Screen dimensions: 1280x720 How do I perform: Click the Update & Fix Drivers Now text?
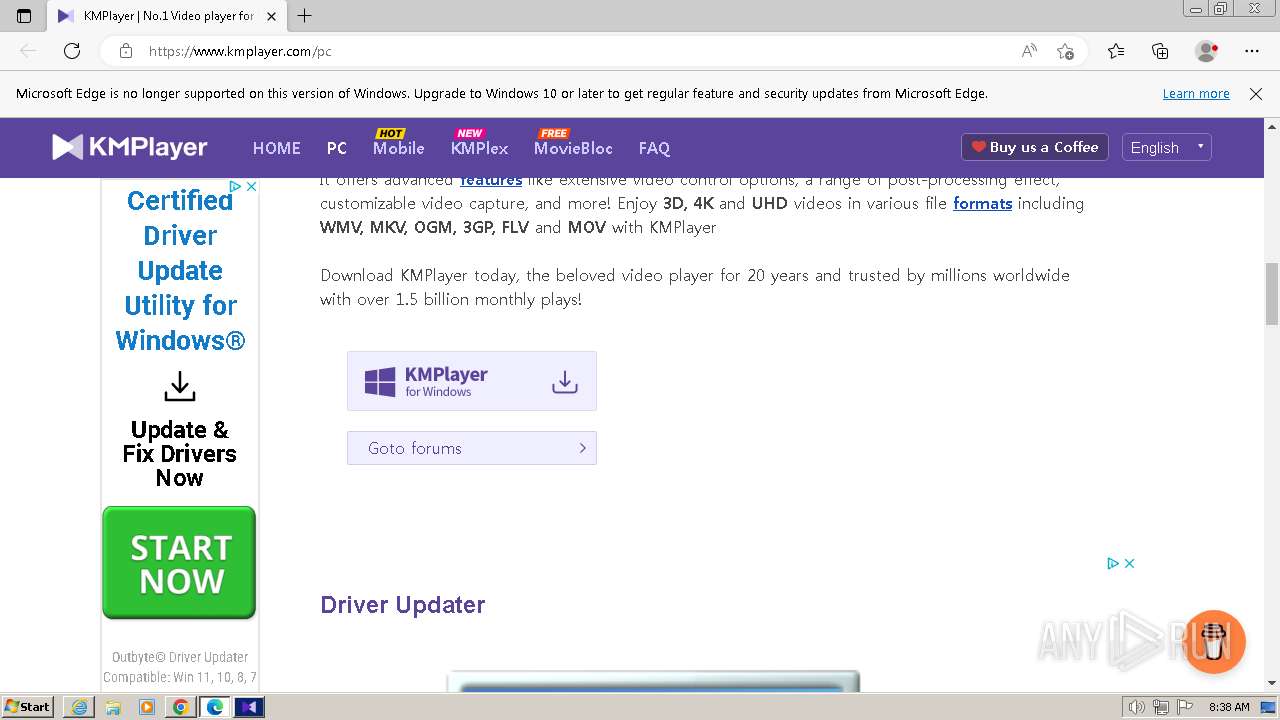coord(180,454)
